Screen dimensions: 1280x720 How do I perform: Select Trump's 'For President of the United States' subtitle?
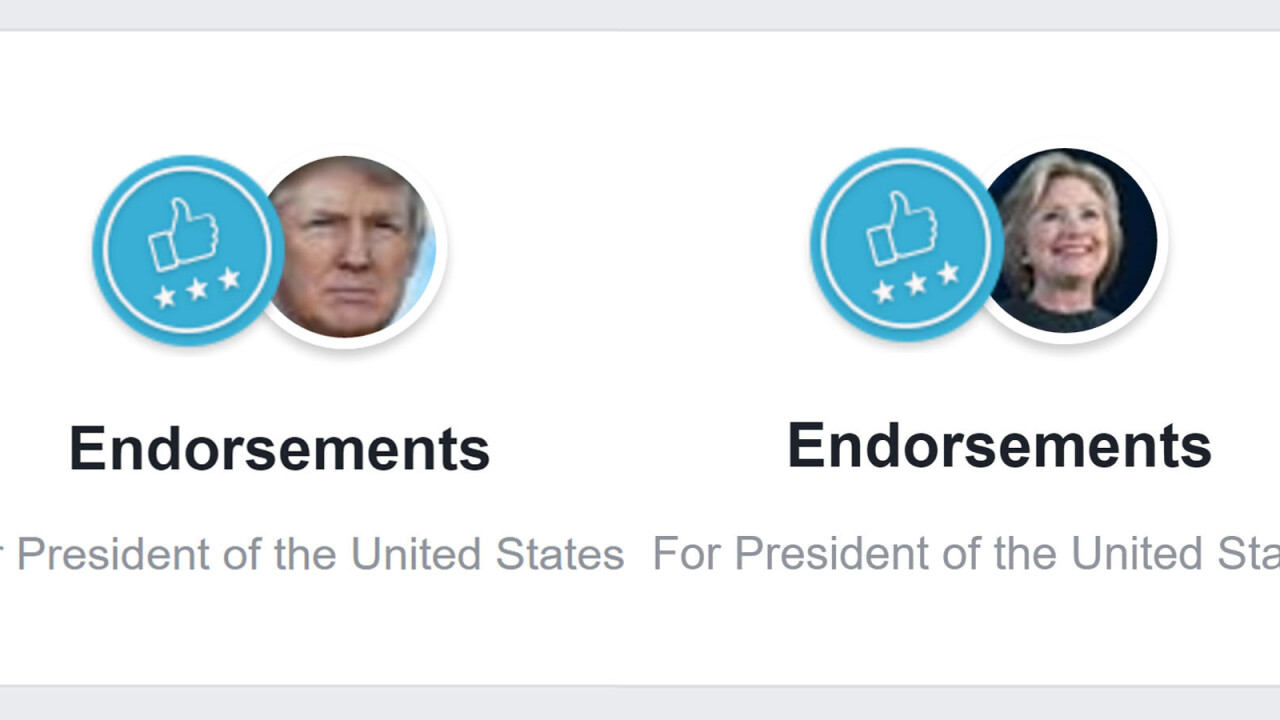(310, 554)
